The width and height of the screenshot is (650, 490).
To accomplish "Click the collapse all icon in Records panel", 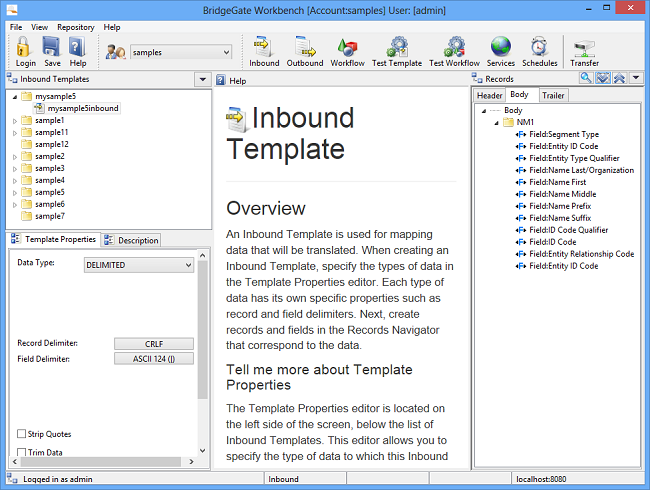I will click(x=619, y=78).
